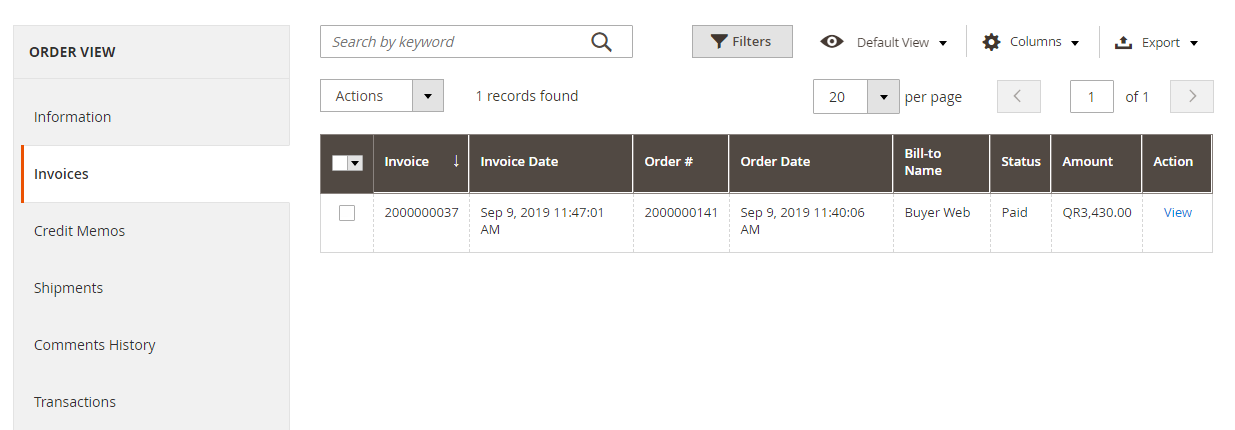This screenshot has width=1235, height=430.
Task: Click the search magnifier icon
Action: point(601,42)
